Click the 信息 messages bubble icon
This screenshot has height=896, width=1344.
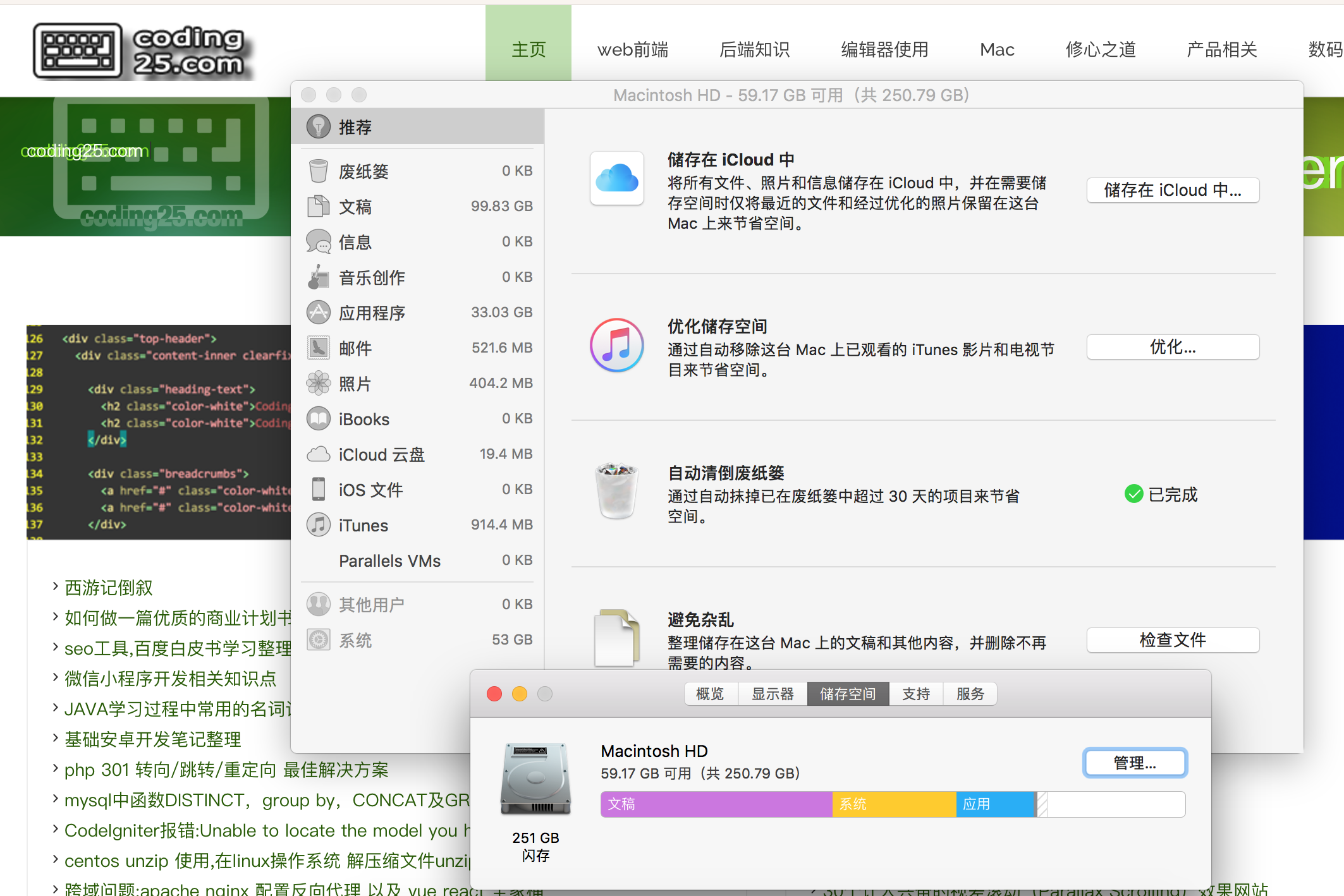(318, 241)
